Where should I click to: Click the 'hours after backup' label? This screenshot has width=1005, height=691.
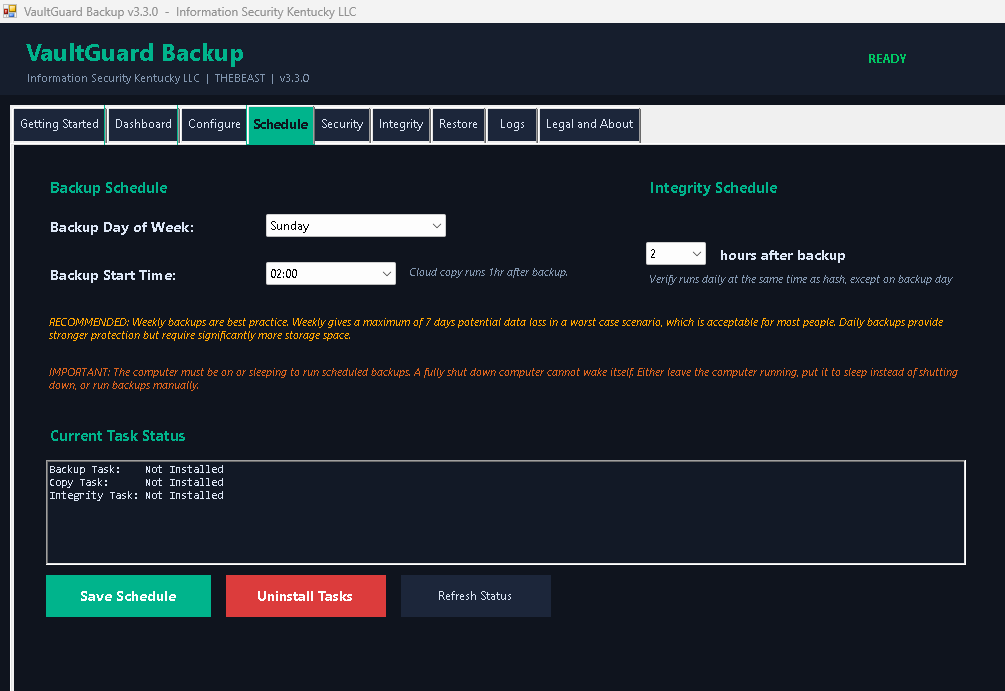tap(783, 255)
